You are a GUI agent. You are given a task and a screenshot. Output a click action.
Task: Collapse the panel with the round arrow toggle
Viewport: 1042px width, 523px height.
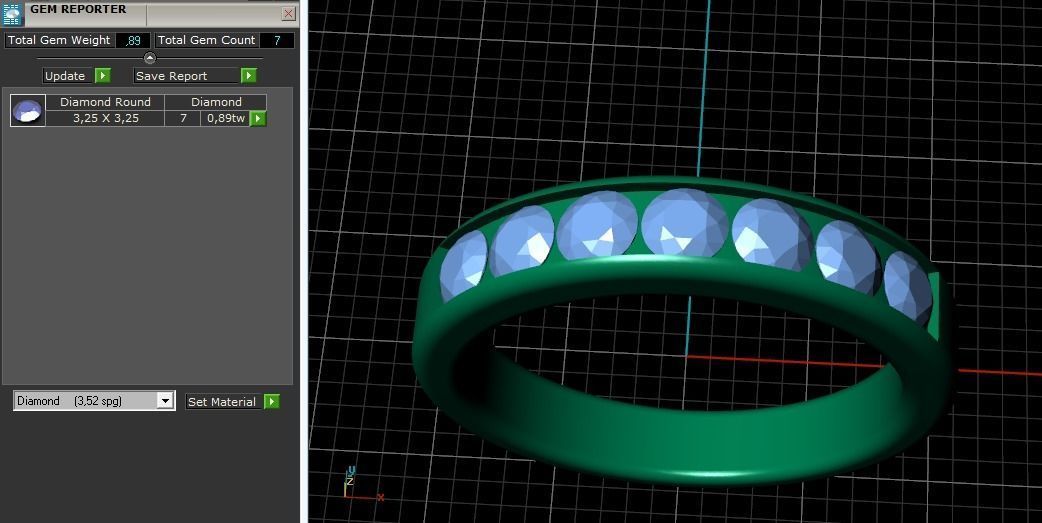click(x=150, y=58)
